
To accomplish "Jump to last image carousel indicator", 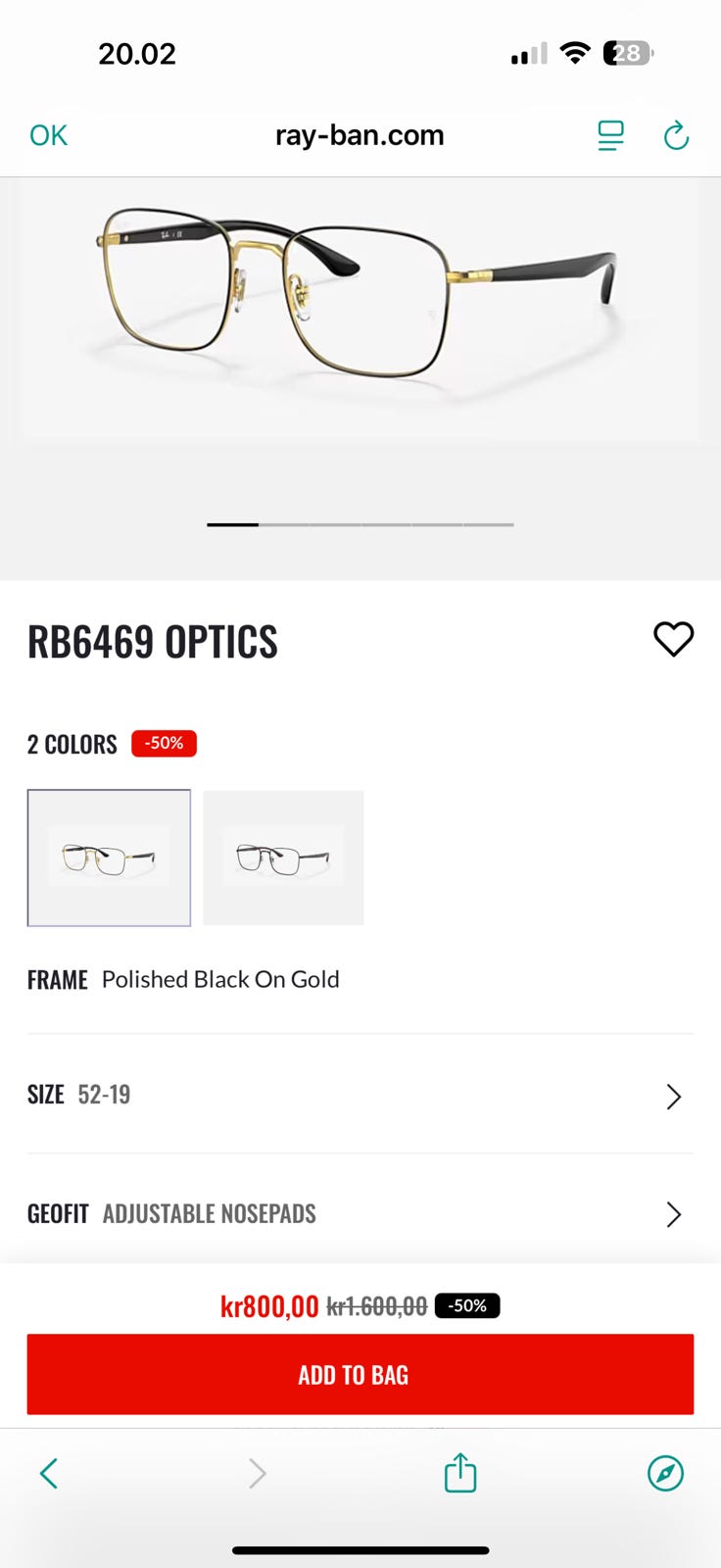I will [x=488, y=524].
